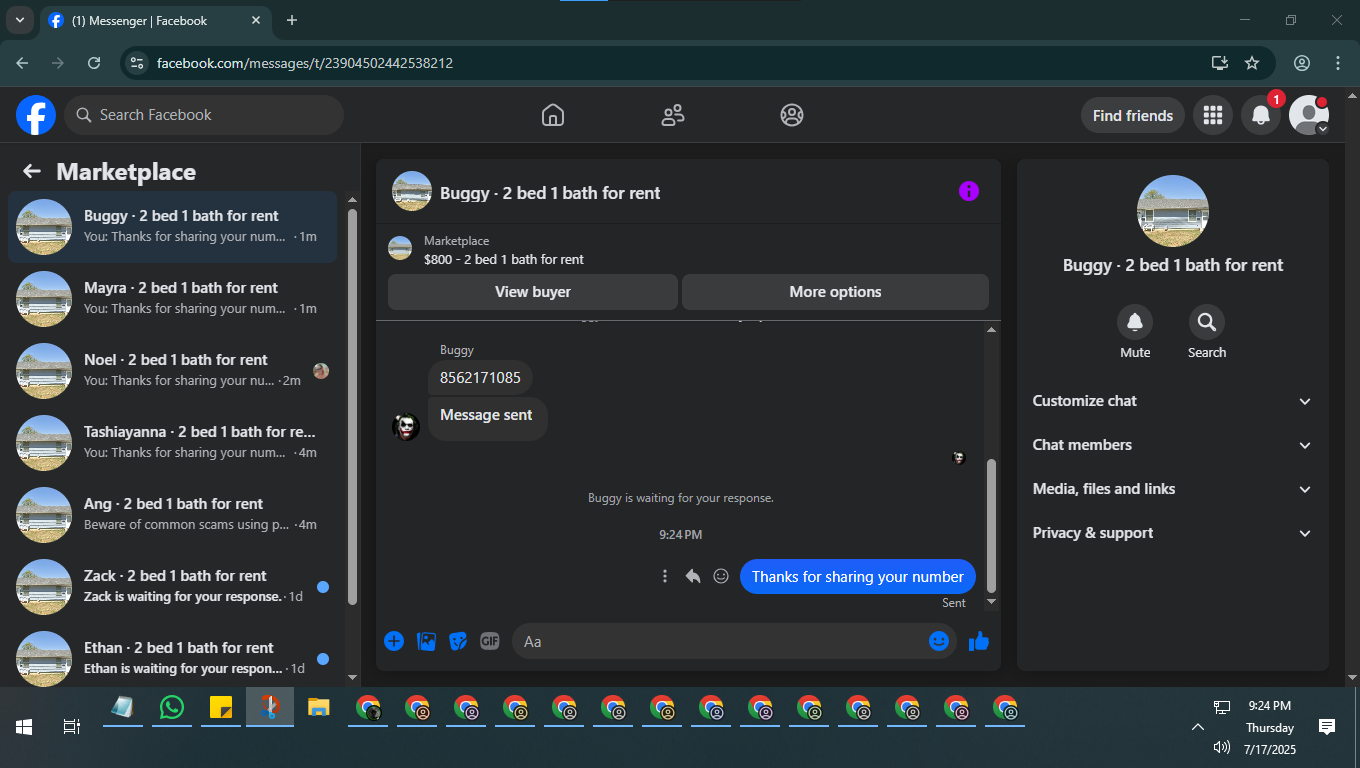Click the 'Thanks for sharing your number' bubble
Viewport: 1360px width, 768px height.
[858, 576]
